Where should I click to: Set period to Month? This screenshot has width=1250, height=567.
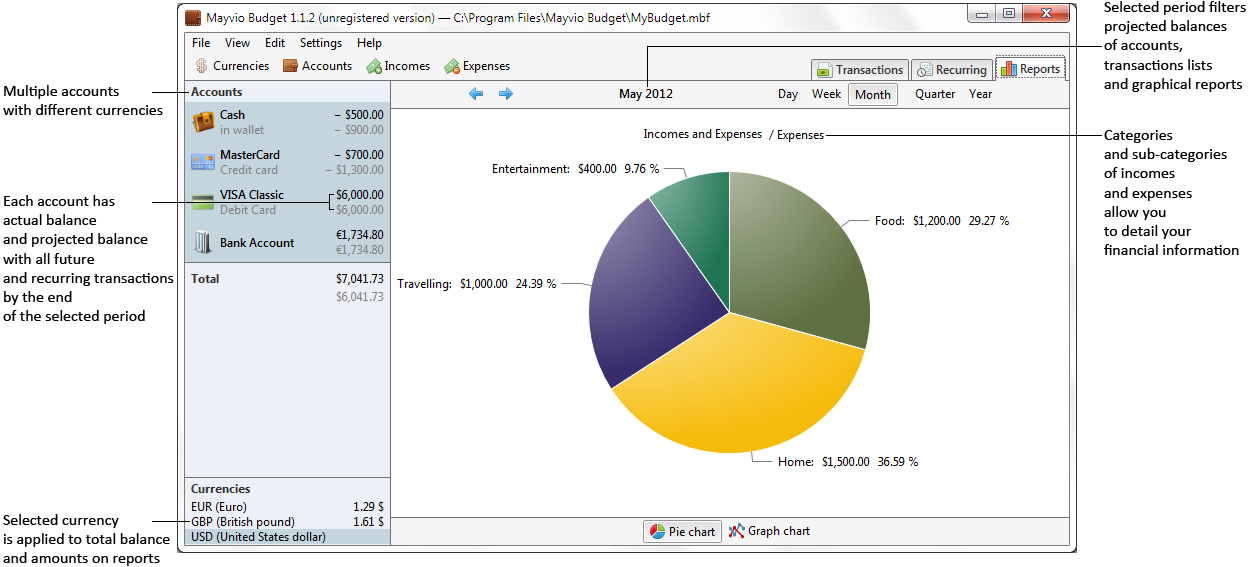[872, 95]
